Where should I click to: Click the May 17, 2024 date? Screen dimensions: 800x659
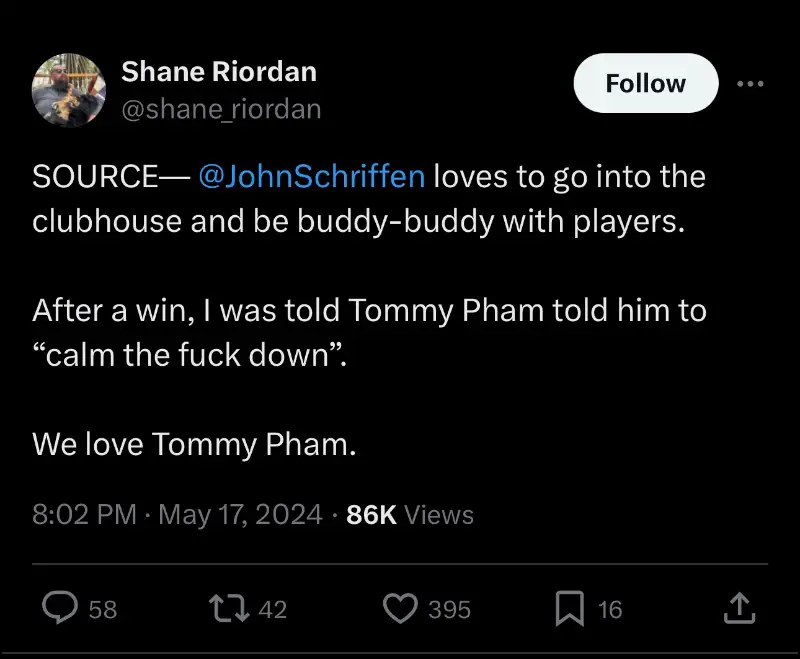240,515
